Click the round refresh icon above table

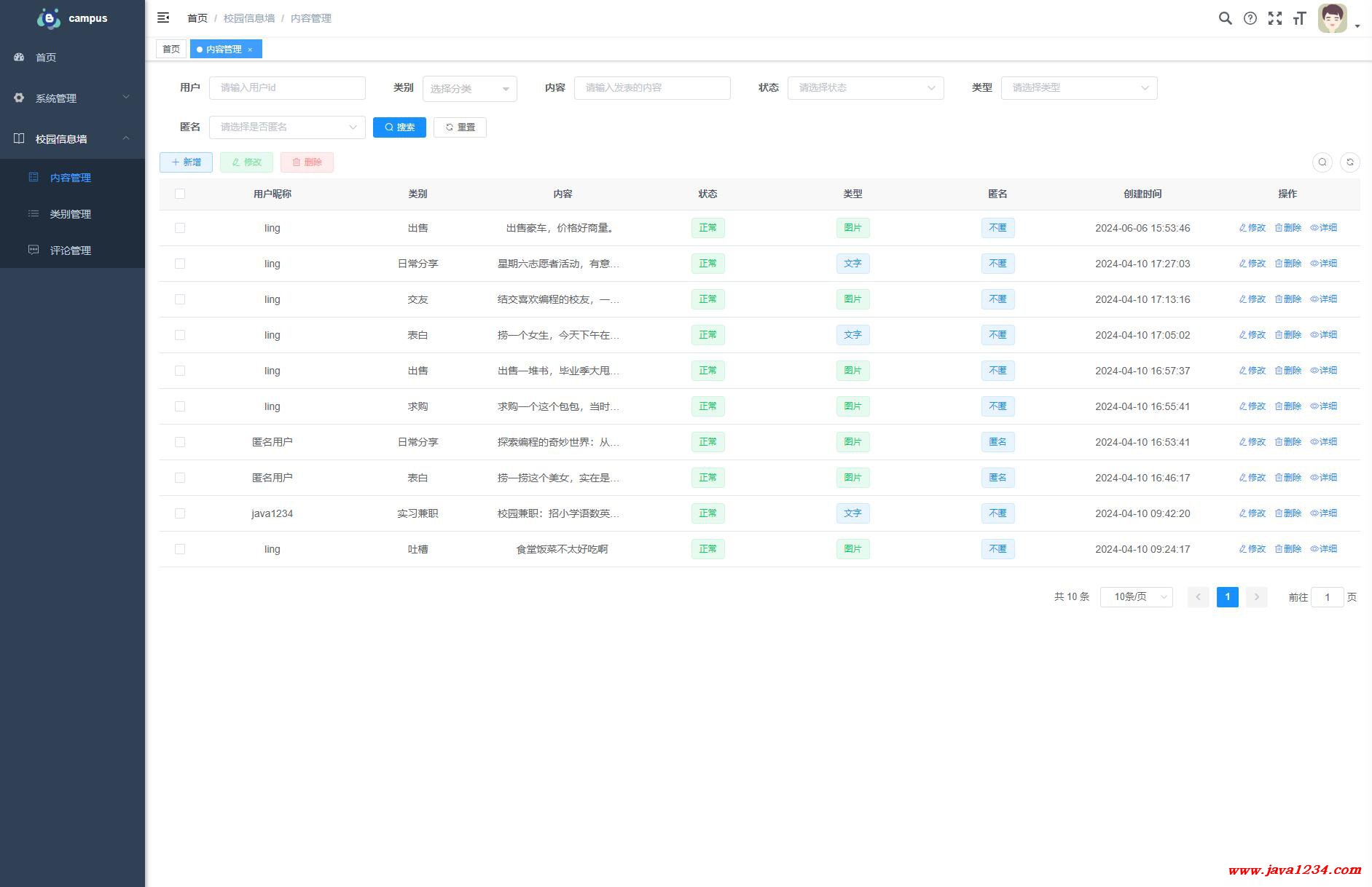[x=1349, y=162]
